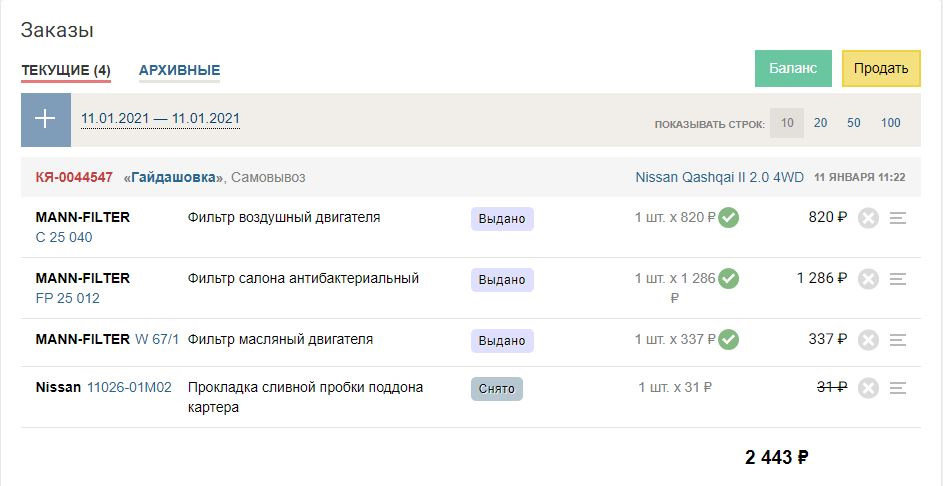This screenshot has width=943, height=486.
Task: Show 100 rows per page
Action: 891,123
